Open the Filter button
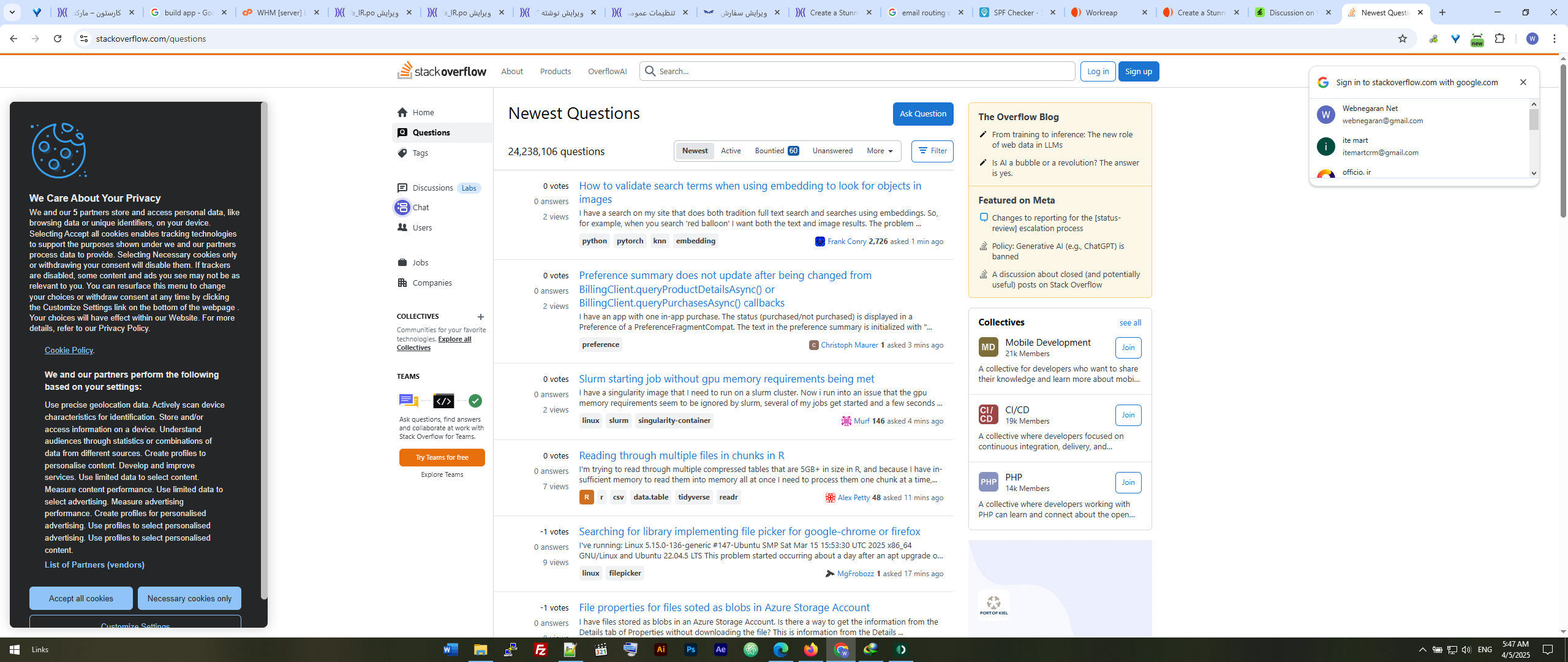The image size is (1568, 662). (x=932, y=151)
